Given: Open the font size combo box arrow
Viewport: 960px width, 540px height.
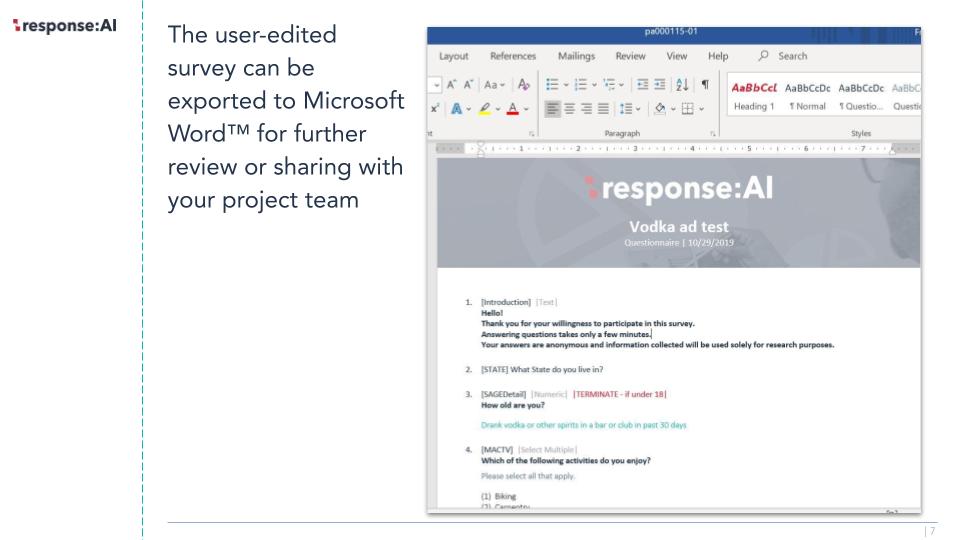Looking at the screenshot, I should tap(435, 85).
